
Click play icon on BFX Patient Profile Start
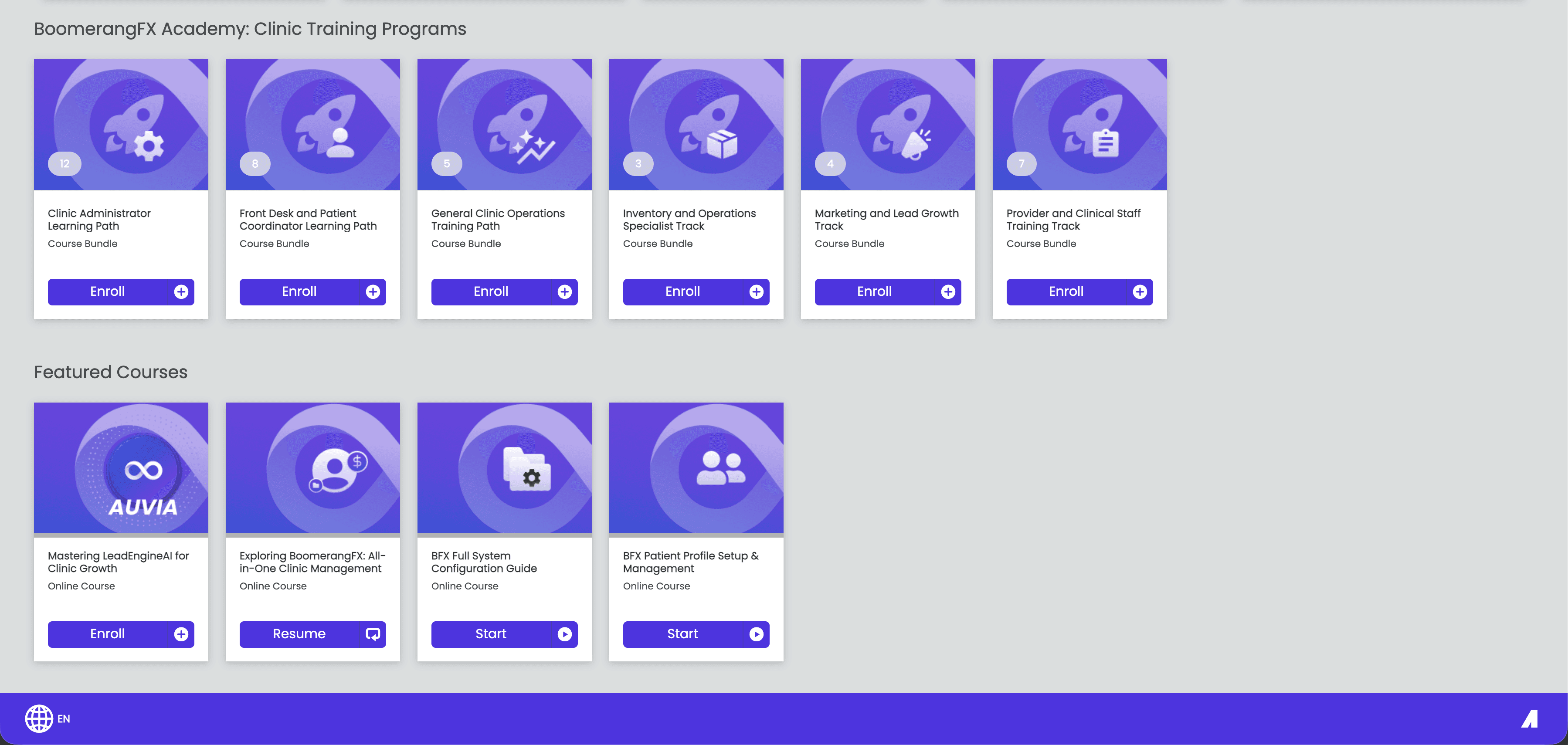pyautogui.click(x=756, y=634)
